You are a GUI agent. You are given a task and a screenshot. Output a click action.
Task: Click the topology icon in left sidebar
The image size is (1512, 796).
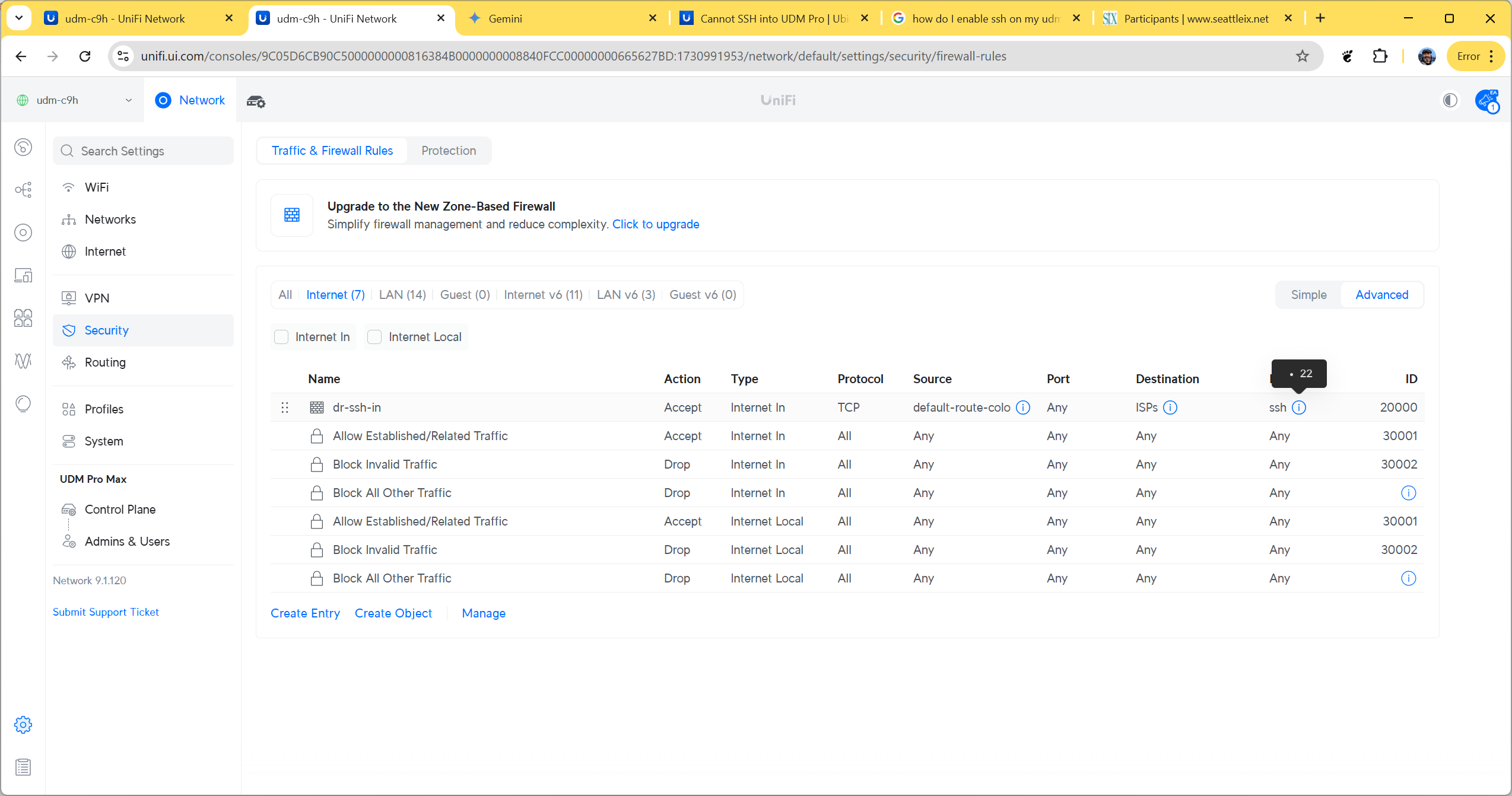pyautogui.click(x=23, y=190)
